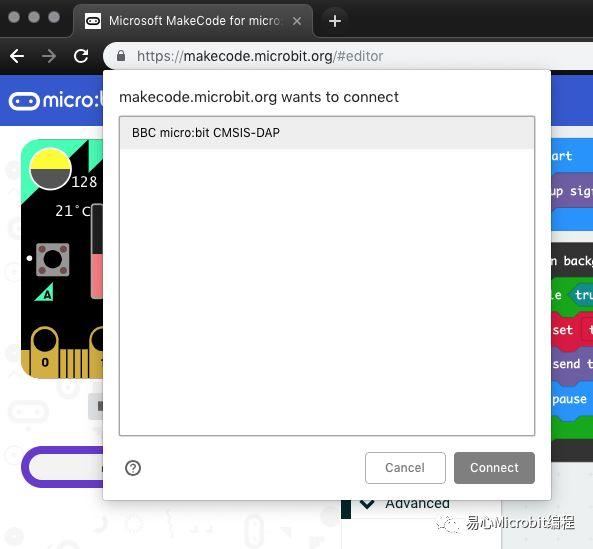Click button A on simulated micro:bit
This screenshot has width=593, height=549.
pyautogui.click(x=52, y=259)
